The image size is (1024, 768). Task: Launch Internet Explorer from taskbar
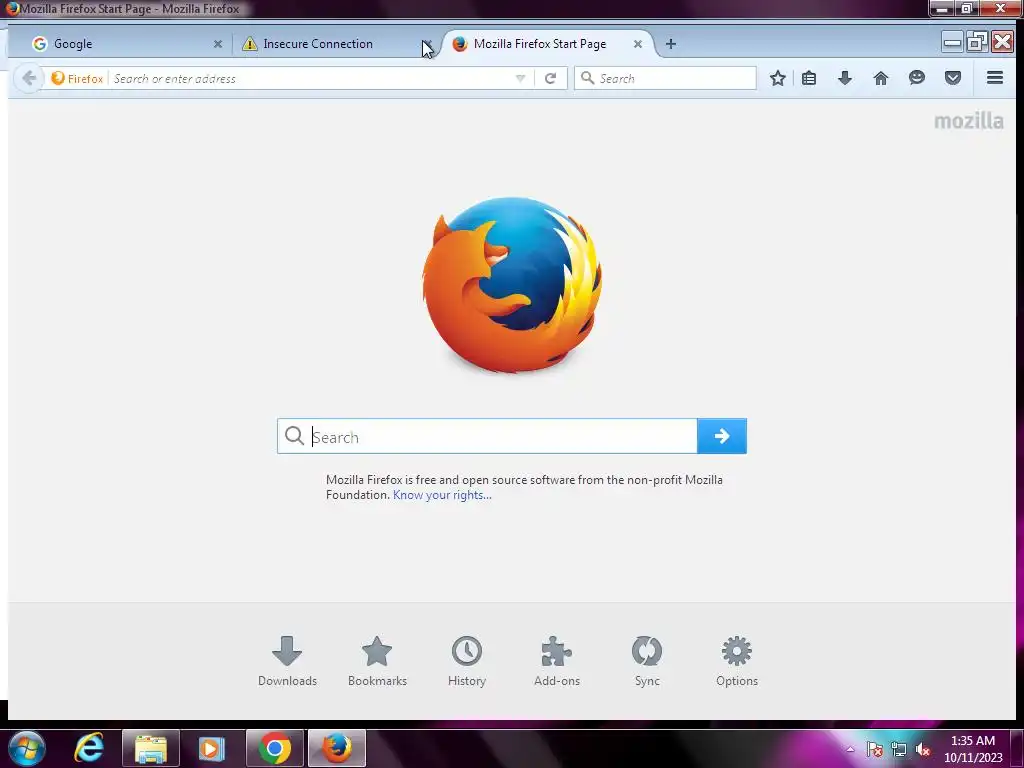(x=89, y=748)
